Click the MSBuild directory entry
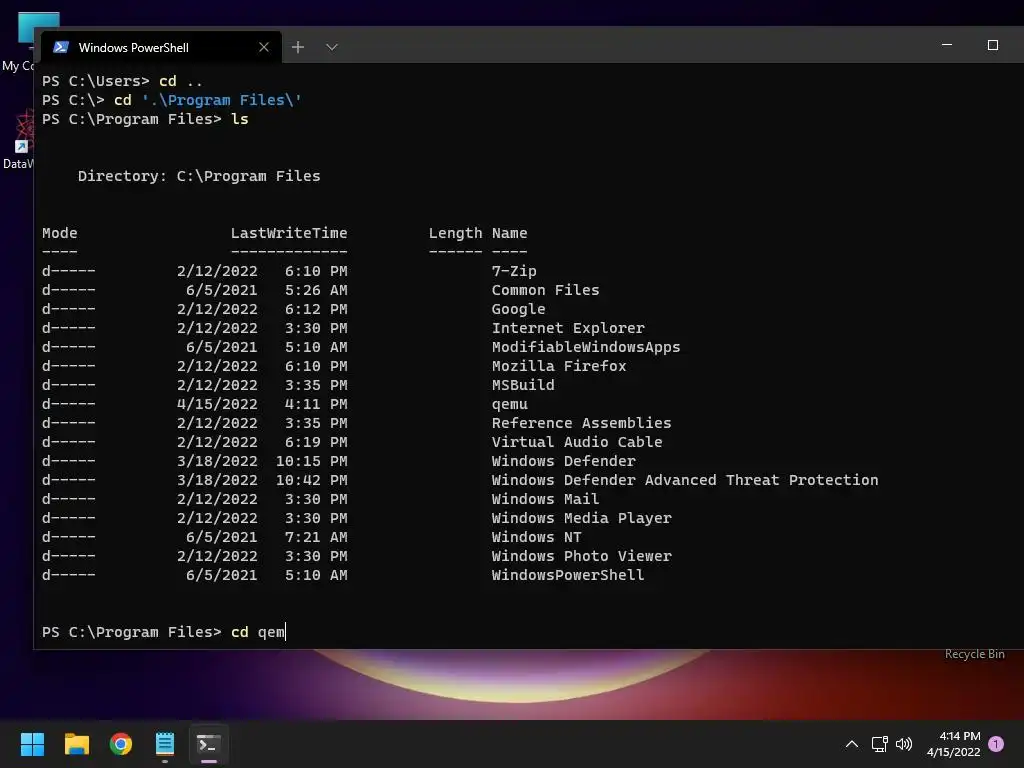Screen dimensions: 1024x768 click(x=523, y=385)
